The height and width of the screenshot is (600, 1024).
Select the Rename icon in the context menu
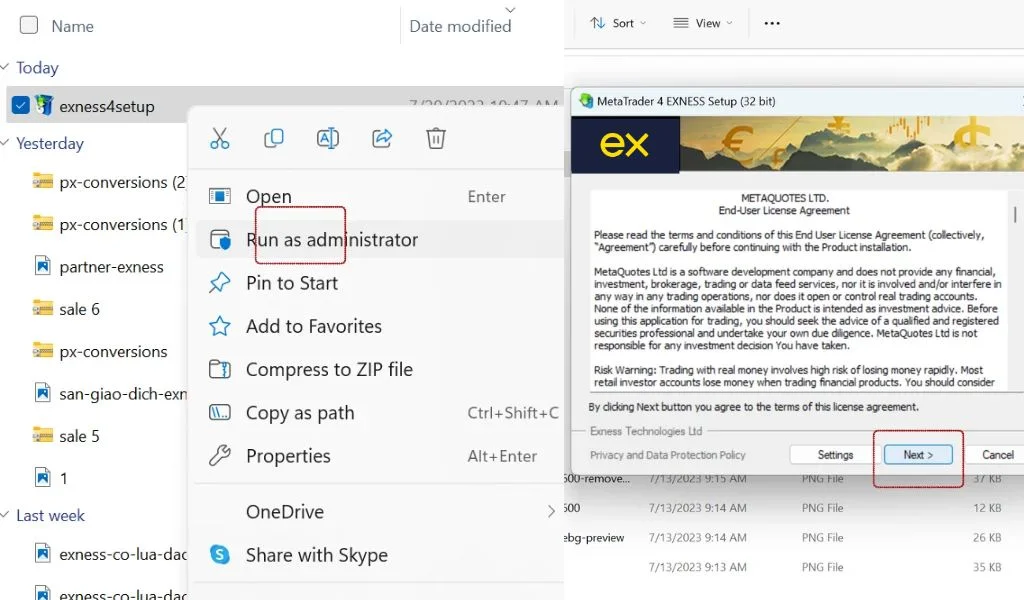[x=328, y=138]
